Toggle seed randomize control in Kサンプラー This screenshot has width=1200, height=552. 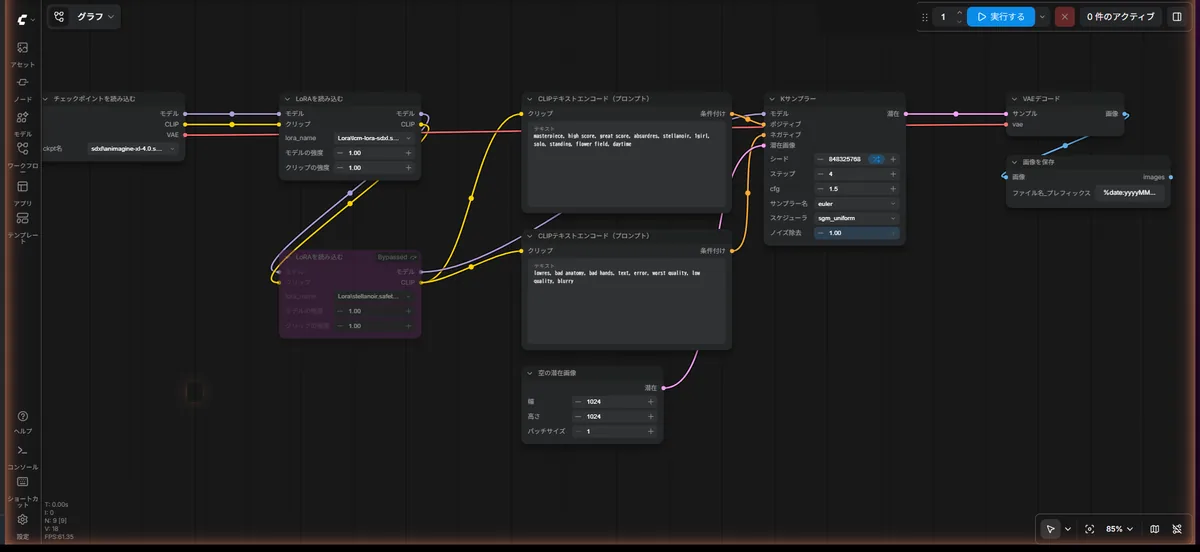pos(876,159)
